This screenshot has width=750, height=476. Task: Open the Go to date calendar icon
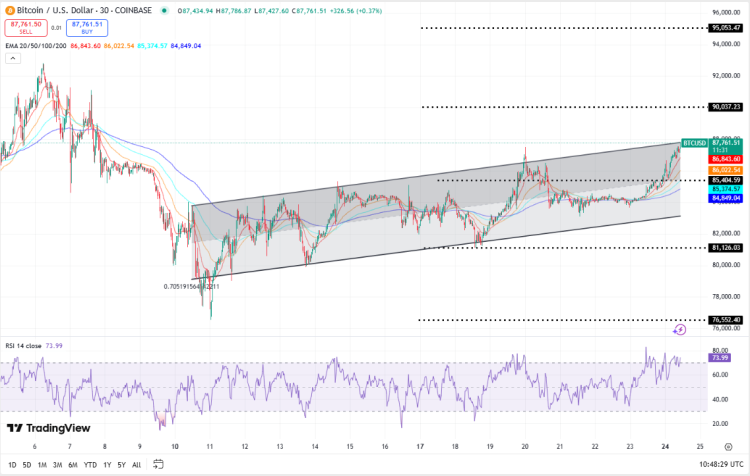(x=158, y=465)
